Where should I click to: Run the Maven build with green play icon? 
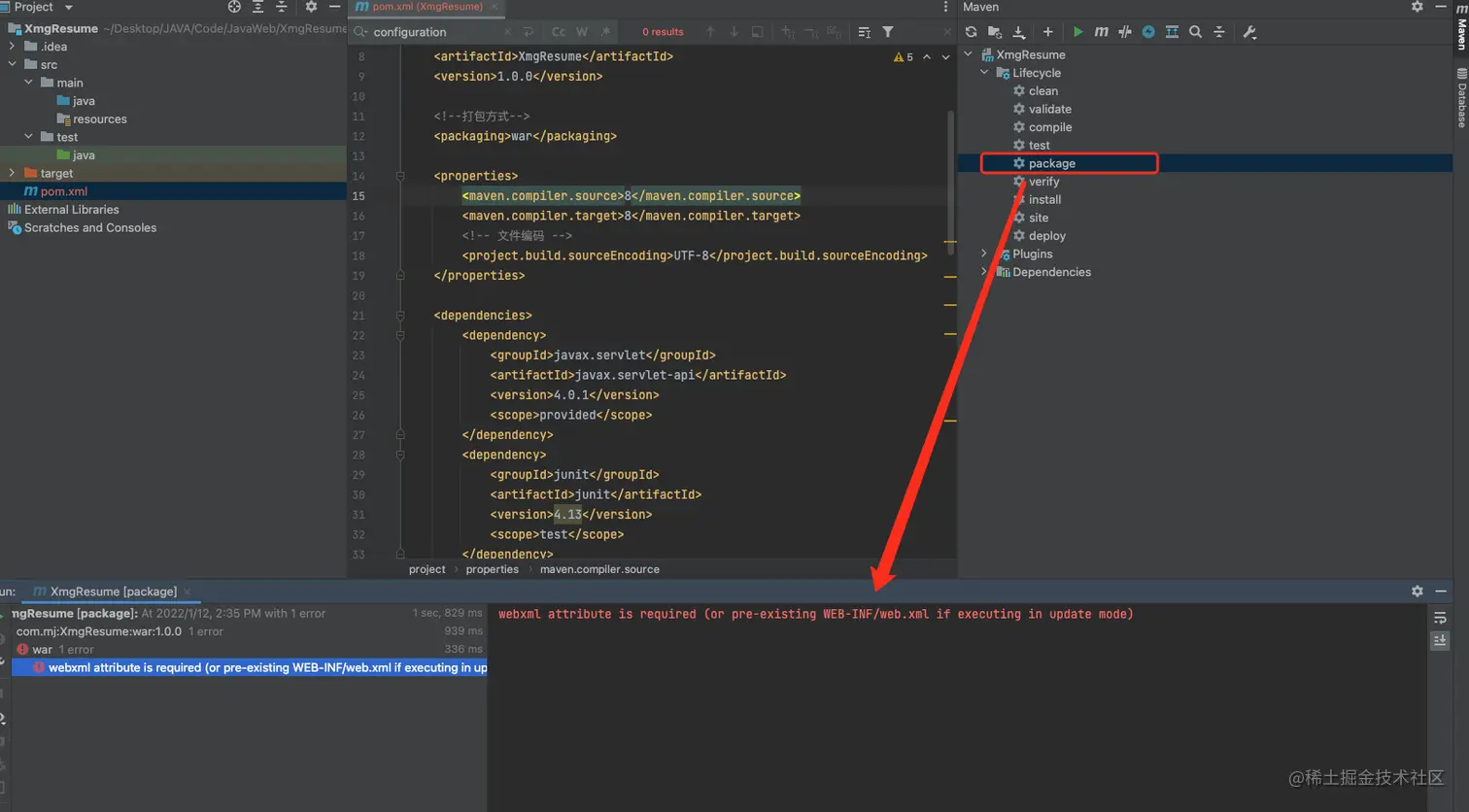(x=1077, y=32)
